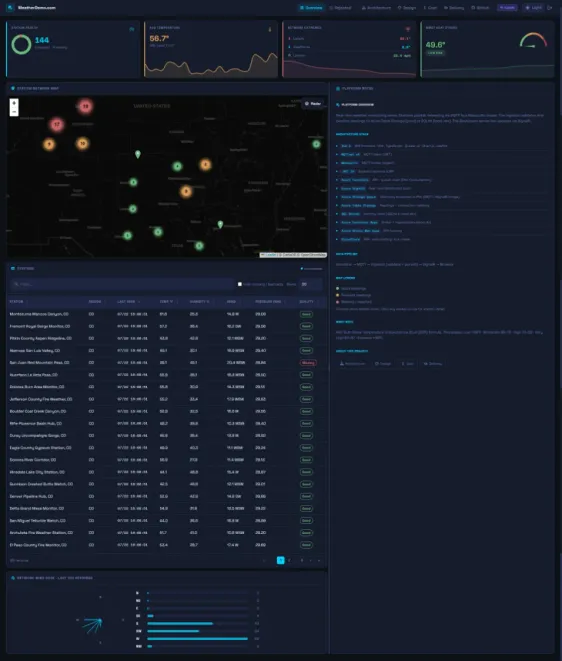Toggle the hide missing/bad data checkbox
This screenshot has width=562, height=661.
click(x=240, y=284)
